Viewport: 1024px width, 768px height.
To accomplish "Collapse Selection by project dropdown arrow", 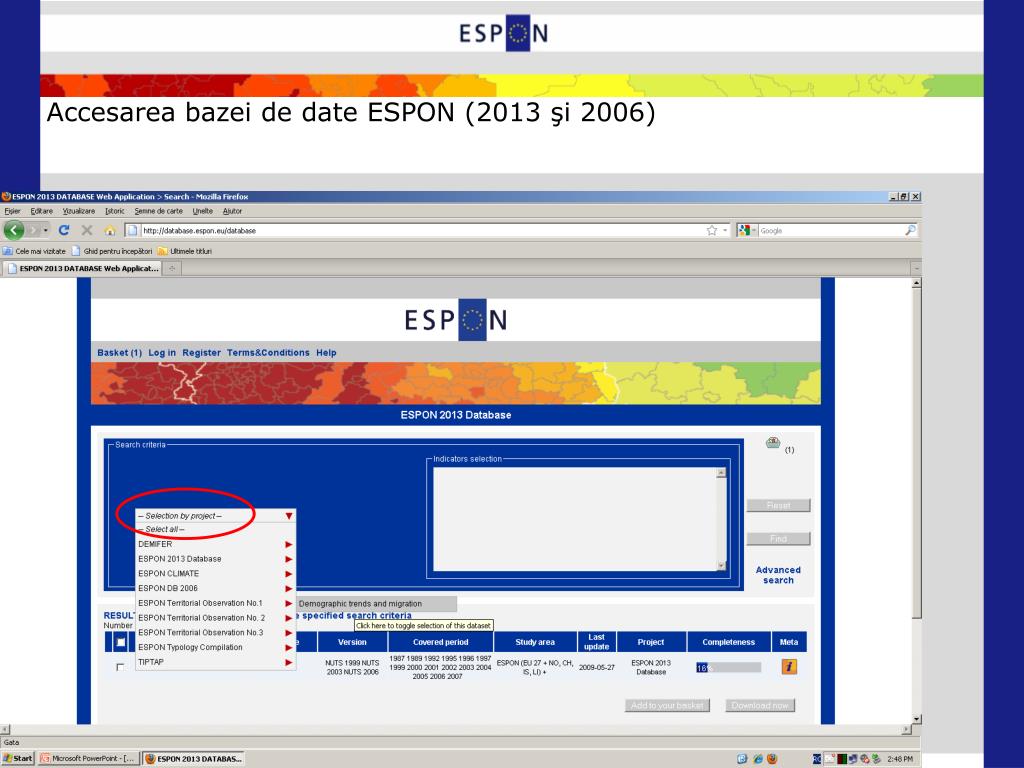I will [289, 516].
